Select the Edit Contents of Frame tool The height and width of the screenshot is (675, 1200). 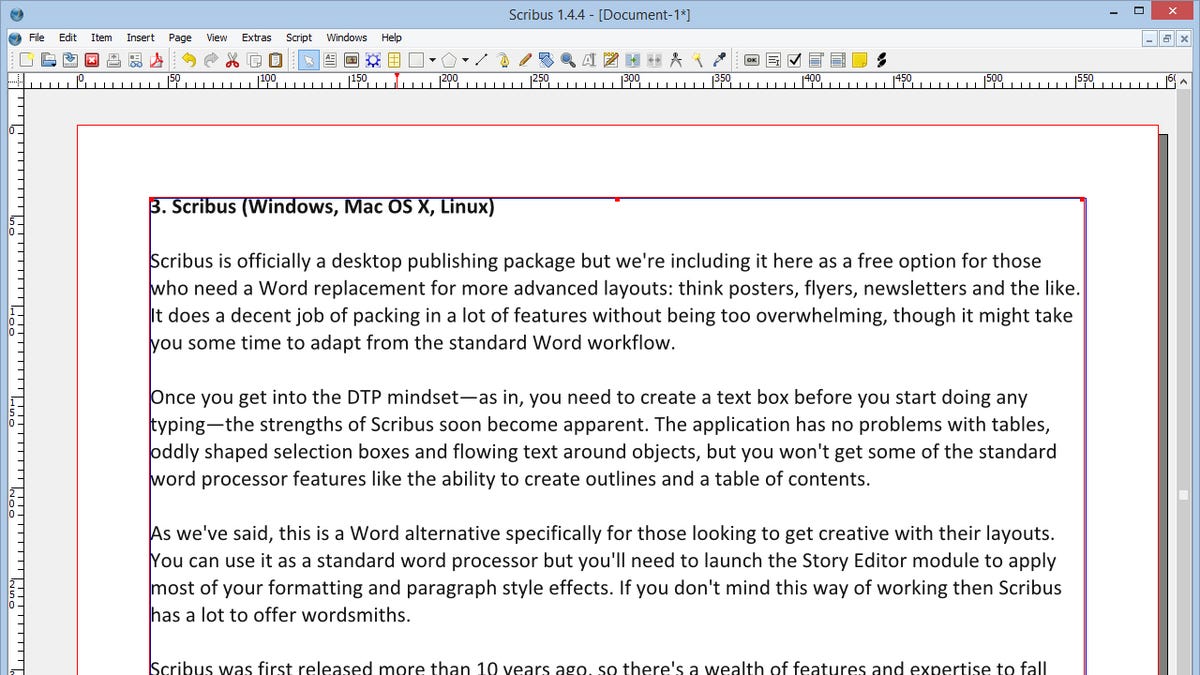click(x=589, y=60)
